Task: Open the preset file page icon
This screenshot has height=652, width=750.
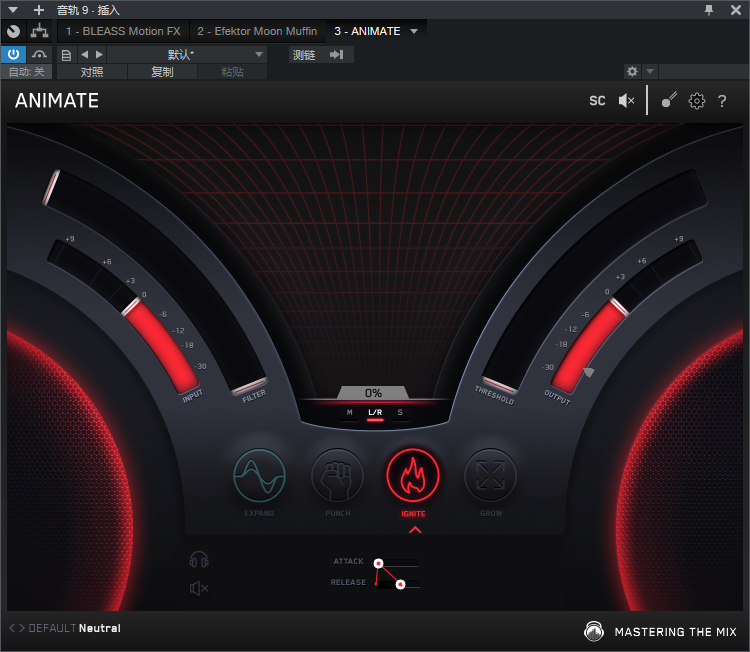Action: (66, 55)
